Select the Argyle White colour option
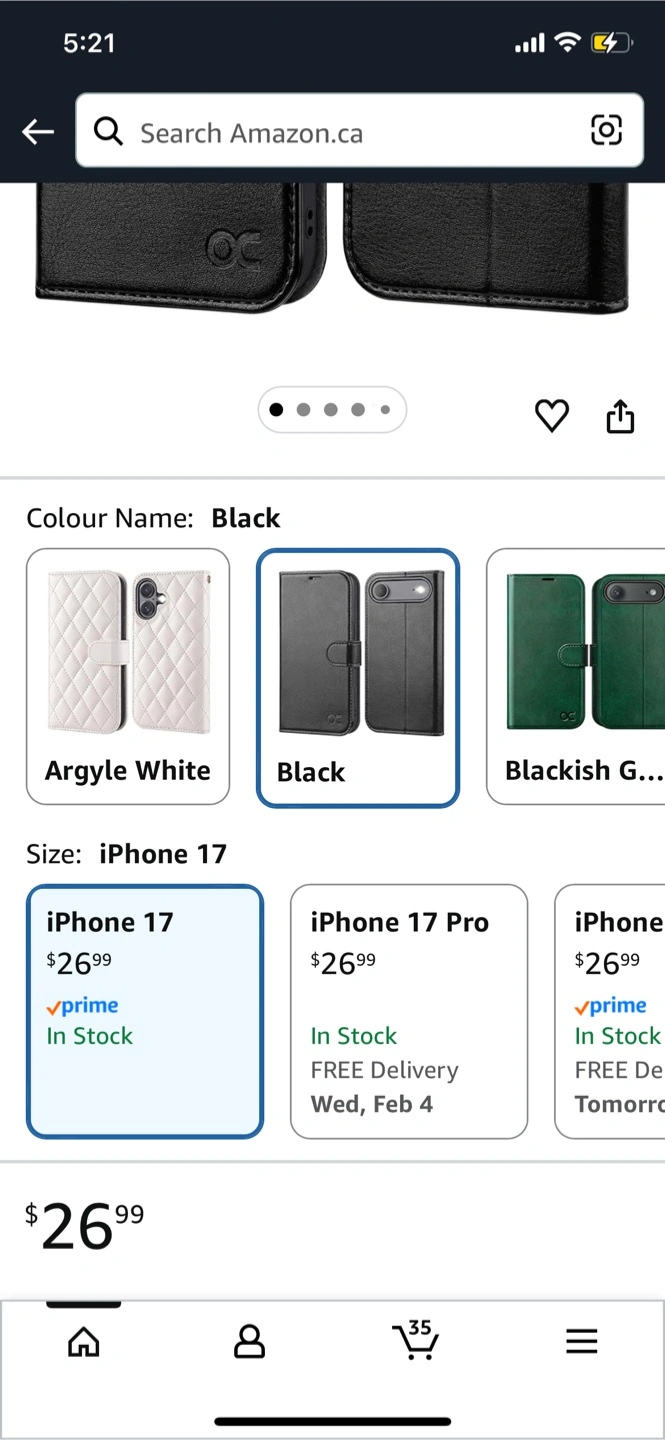The width and height of the screenshot is (665, 1440). pyautogui.click(x=128, y=676)
